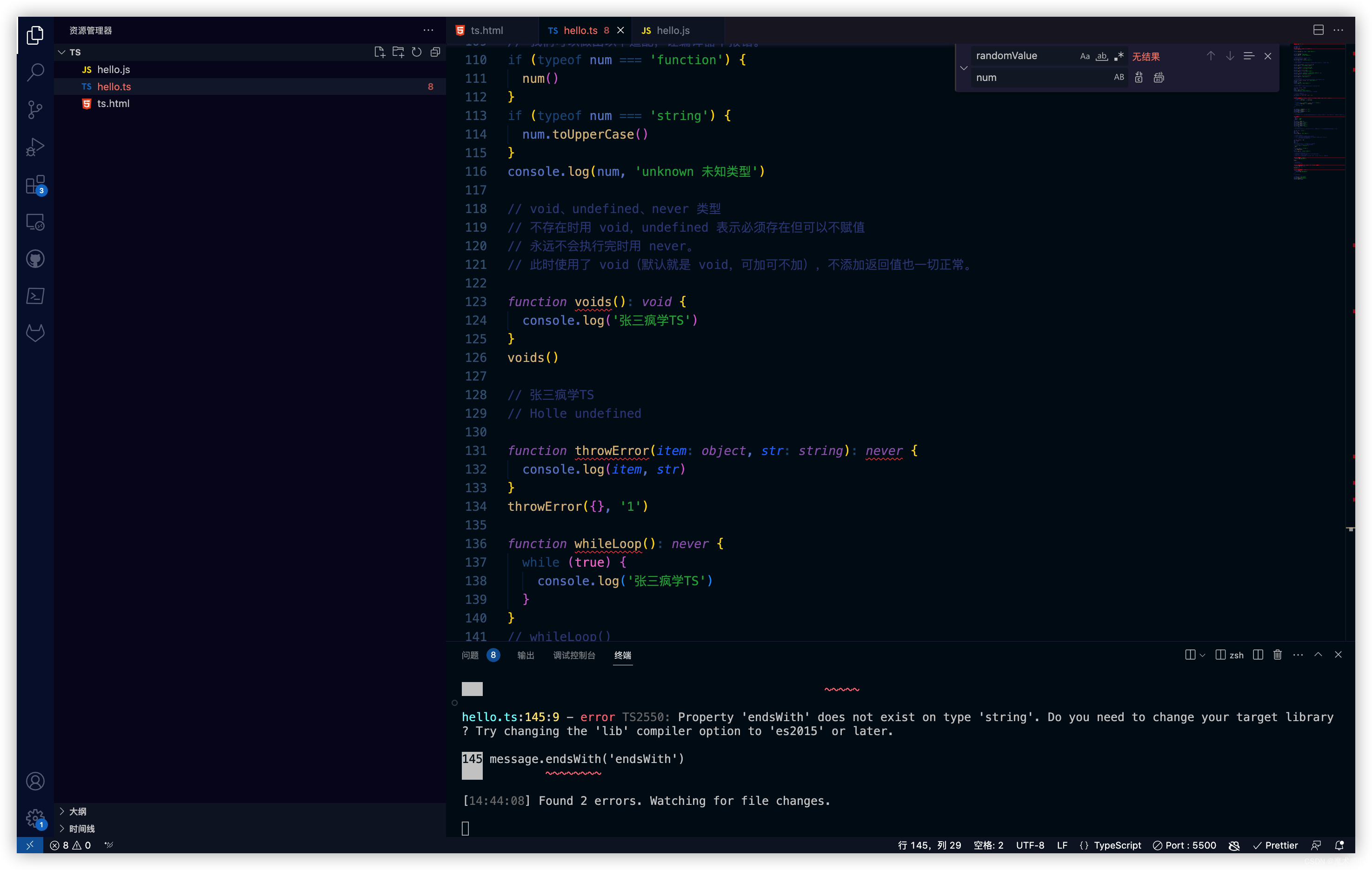
Task: Toggle preserve case in replace box
Action: [x=1119, y=78]
